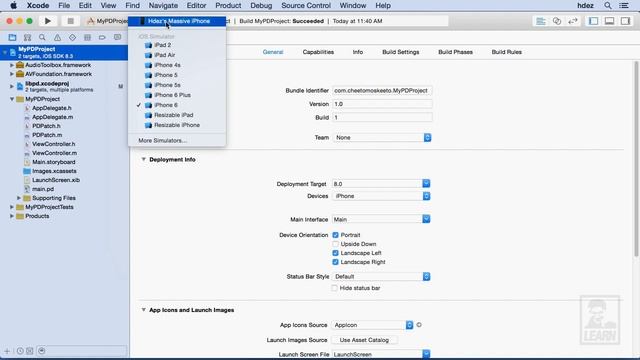
Task: Open the Test navigator
Action: (x=72, y=38)
